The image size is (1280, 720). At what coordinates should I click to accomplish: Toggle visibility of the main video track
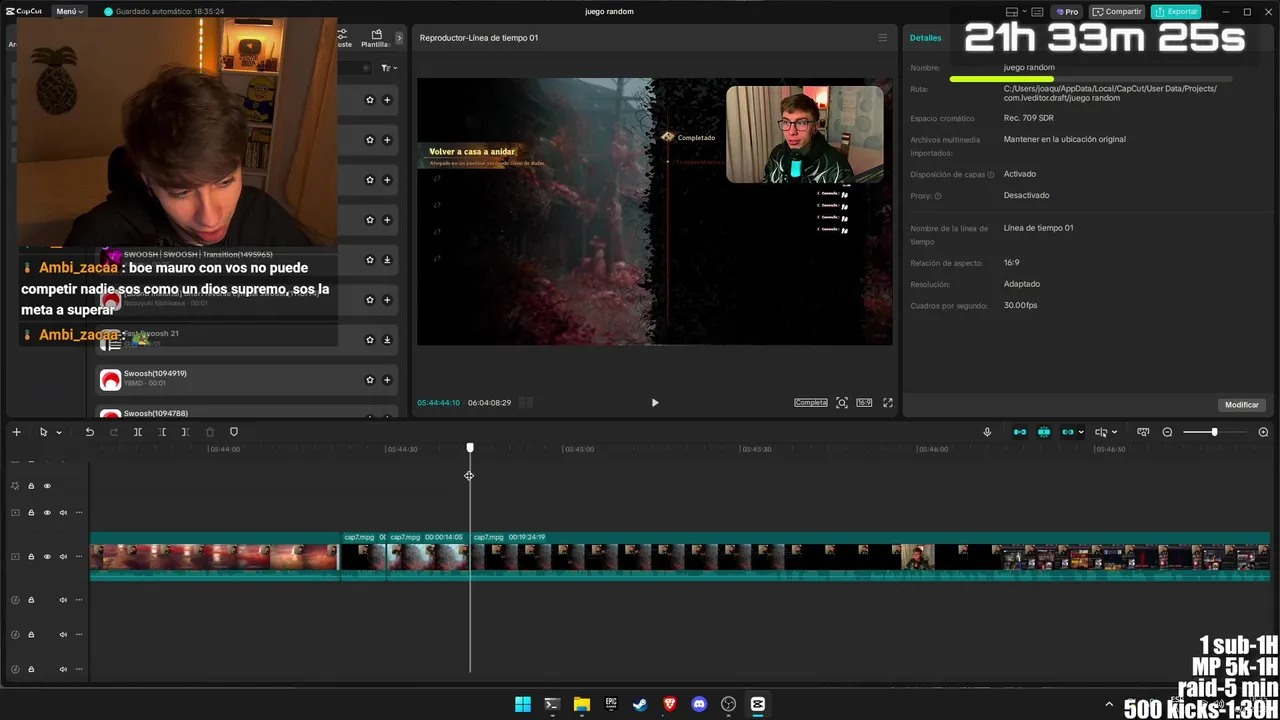tap(47, 557)
